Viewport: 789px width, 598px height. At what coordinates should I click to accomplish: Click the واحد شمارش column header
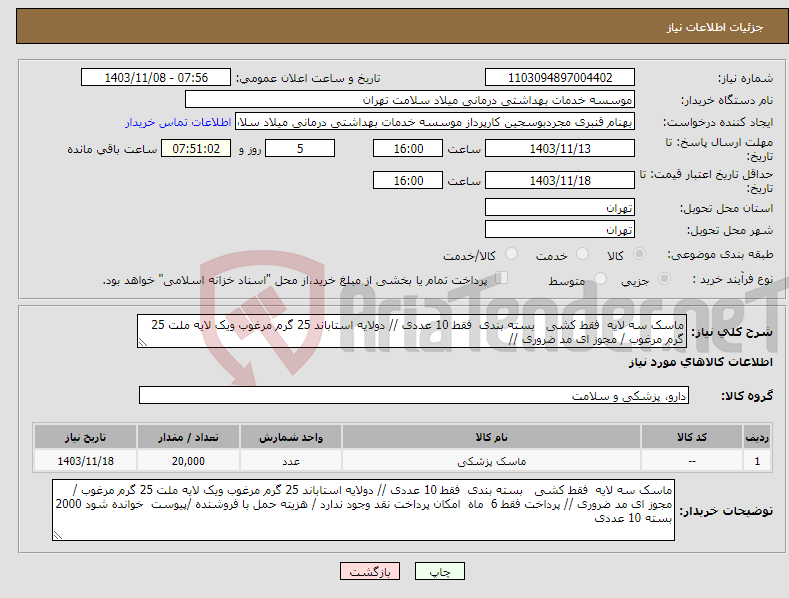tap(291, 437)
